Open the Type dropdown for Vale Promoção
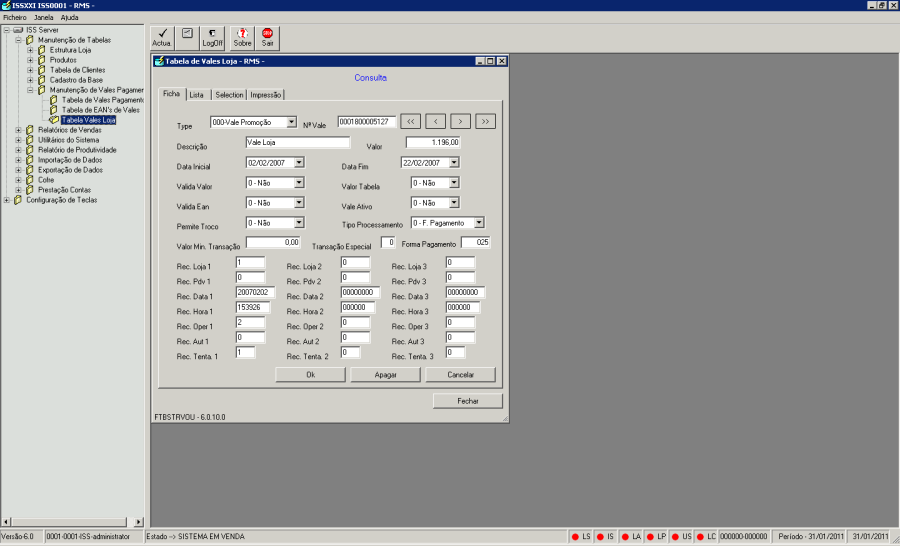 291,122
